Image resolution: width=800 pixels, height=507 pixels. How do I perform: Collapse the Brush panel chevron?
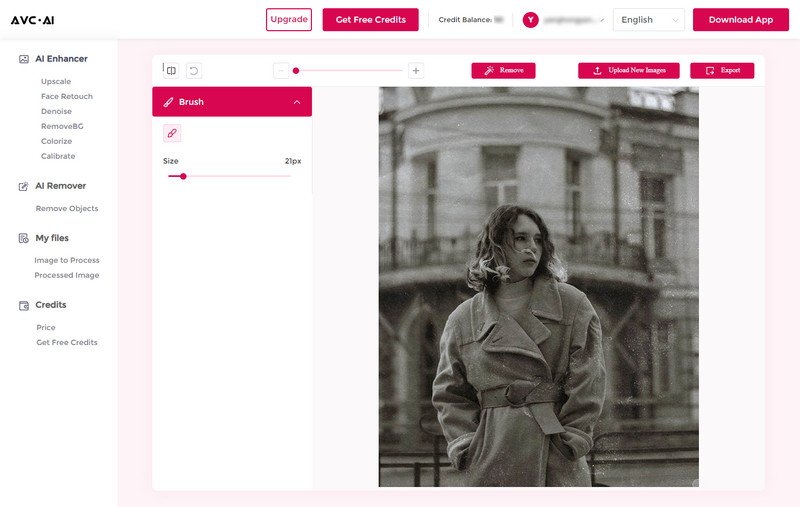297,102
